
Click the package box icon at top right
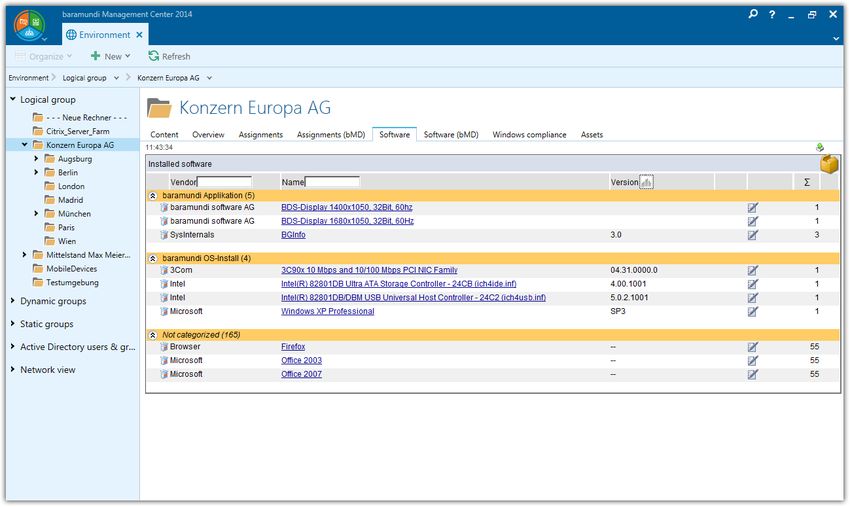tap(829, 164)
